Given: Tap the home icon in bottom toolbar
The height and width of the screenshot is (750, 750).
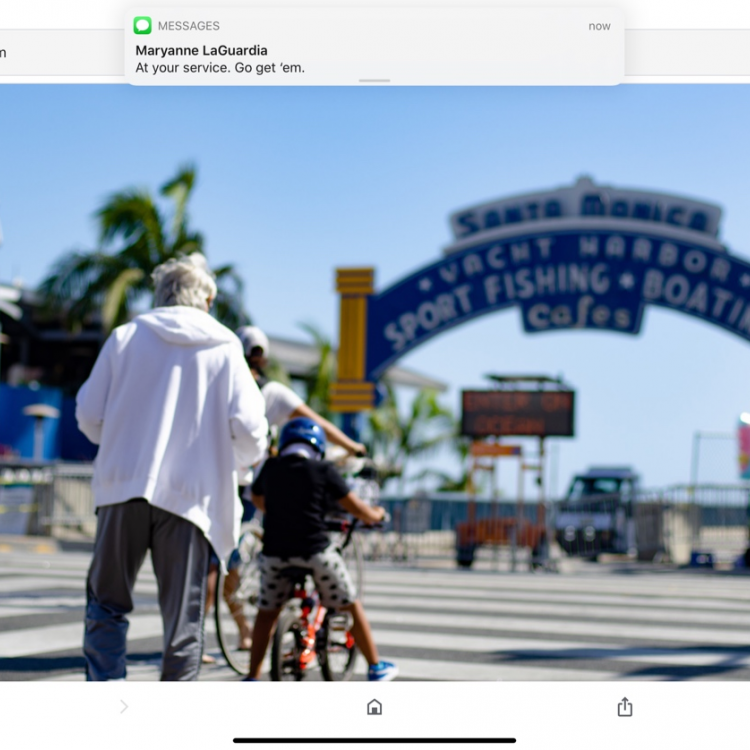Looking at the screenshot, I should pyautogui.click(x=375, y=706).
